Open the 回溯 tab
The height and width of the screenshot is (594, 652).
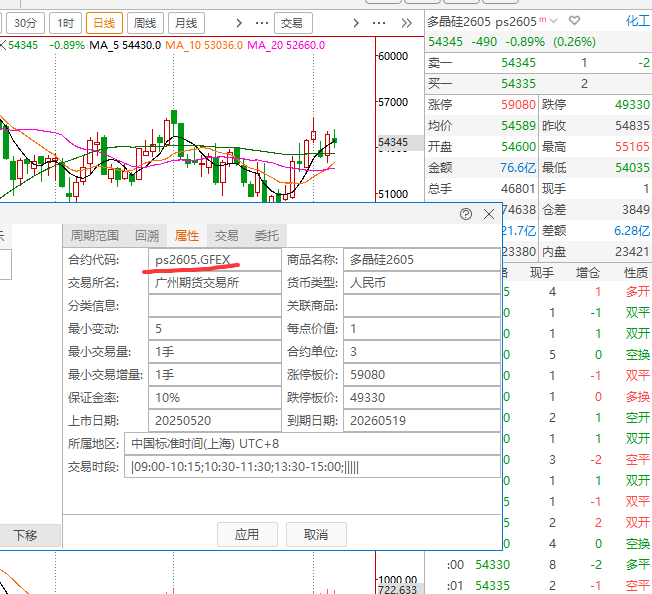147,236
